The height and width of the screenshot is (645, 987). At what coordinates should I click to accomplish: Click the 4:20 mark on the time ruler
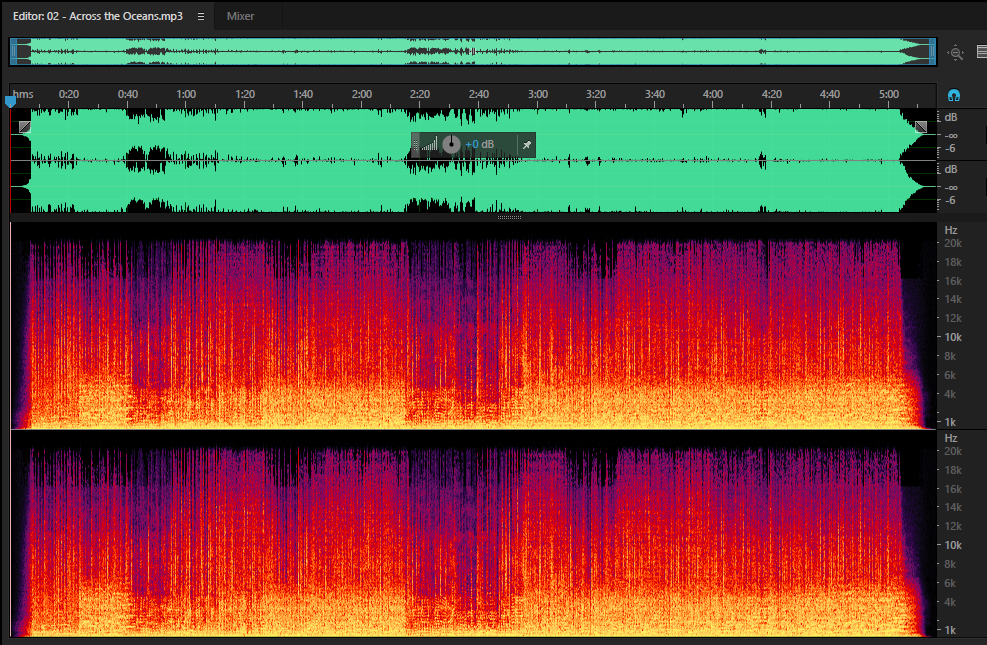[x=772, y=94]
